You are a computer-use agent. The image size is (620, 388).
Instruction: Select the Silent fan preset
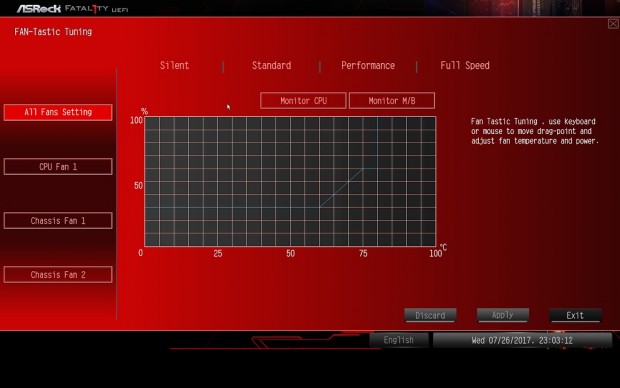pos(174,66)
